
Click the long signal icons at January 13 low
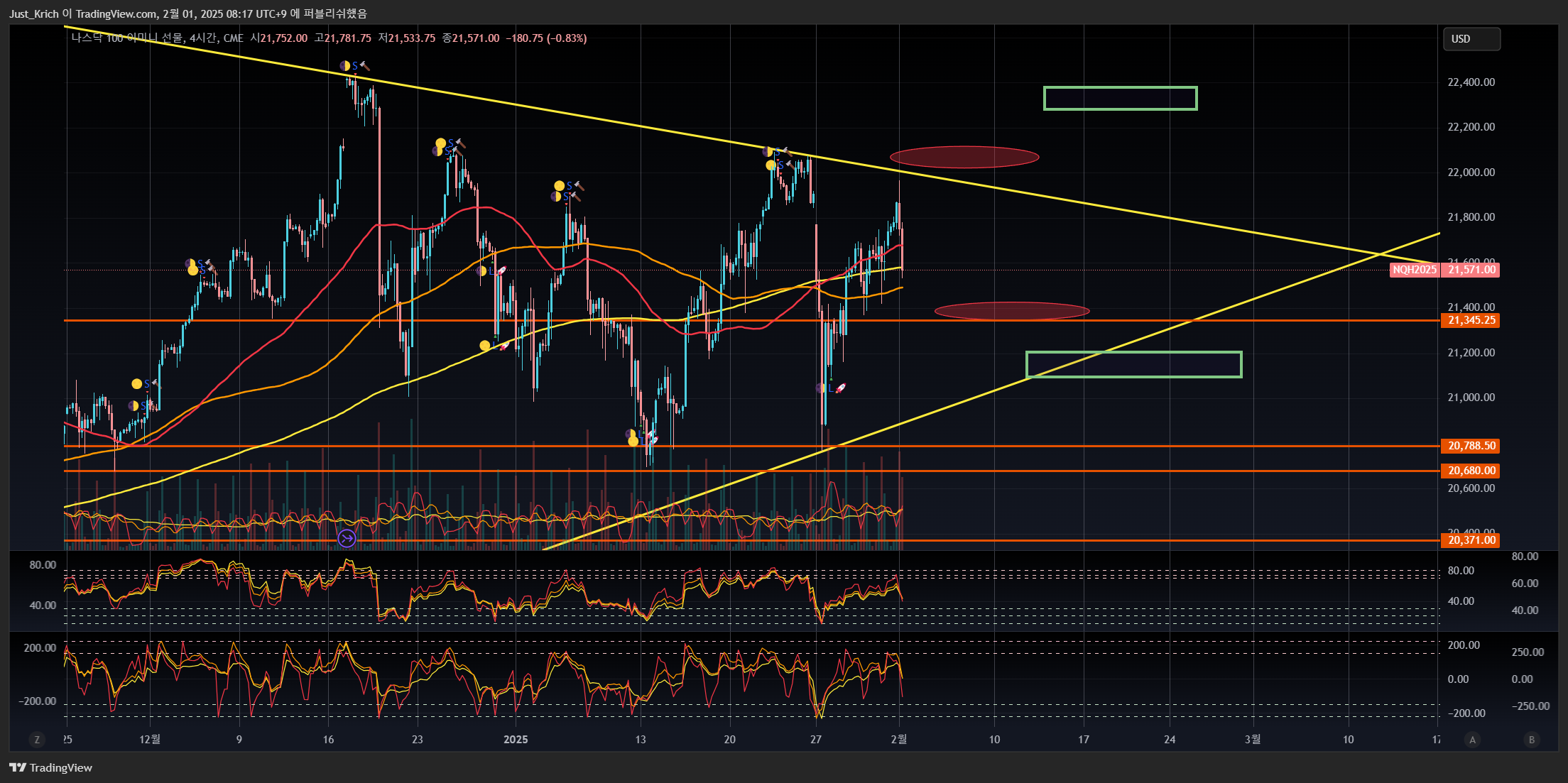pyautogui.click(x=643, y=437)
